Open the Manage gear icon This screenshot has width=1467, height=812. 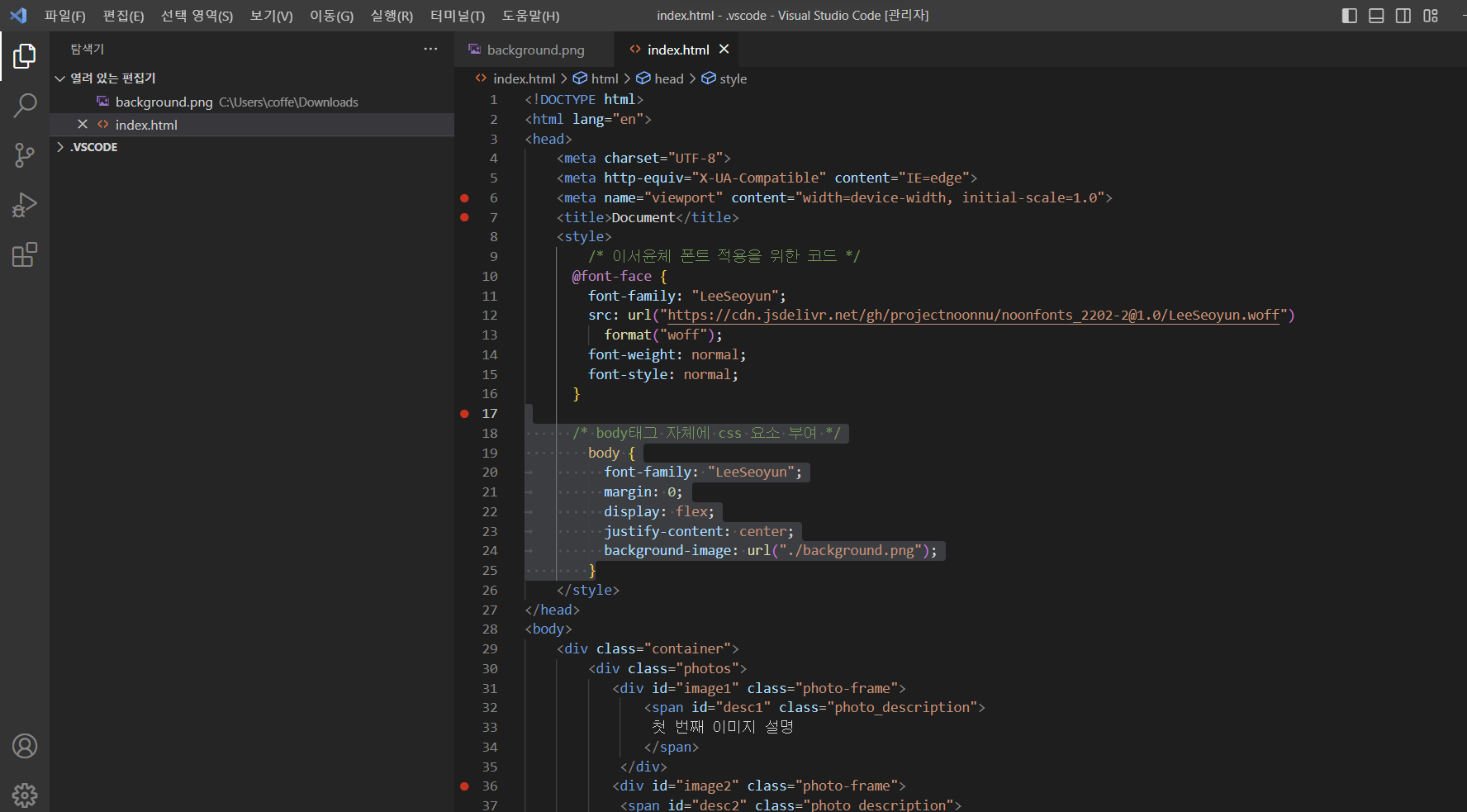click(25, 795)
